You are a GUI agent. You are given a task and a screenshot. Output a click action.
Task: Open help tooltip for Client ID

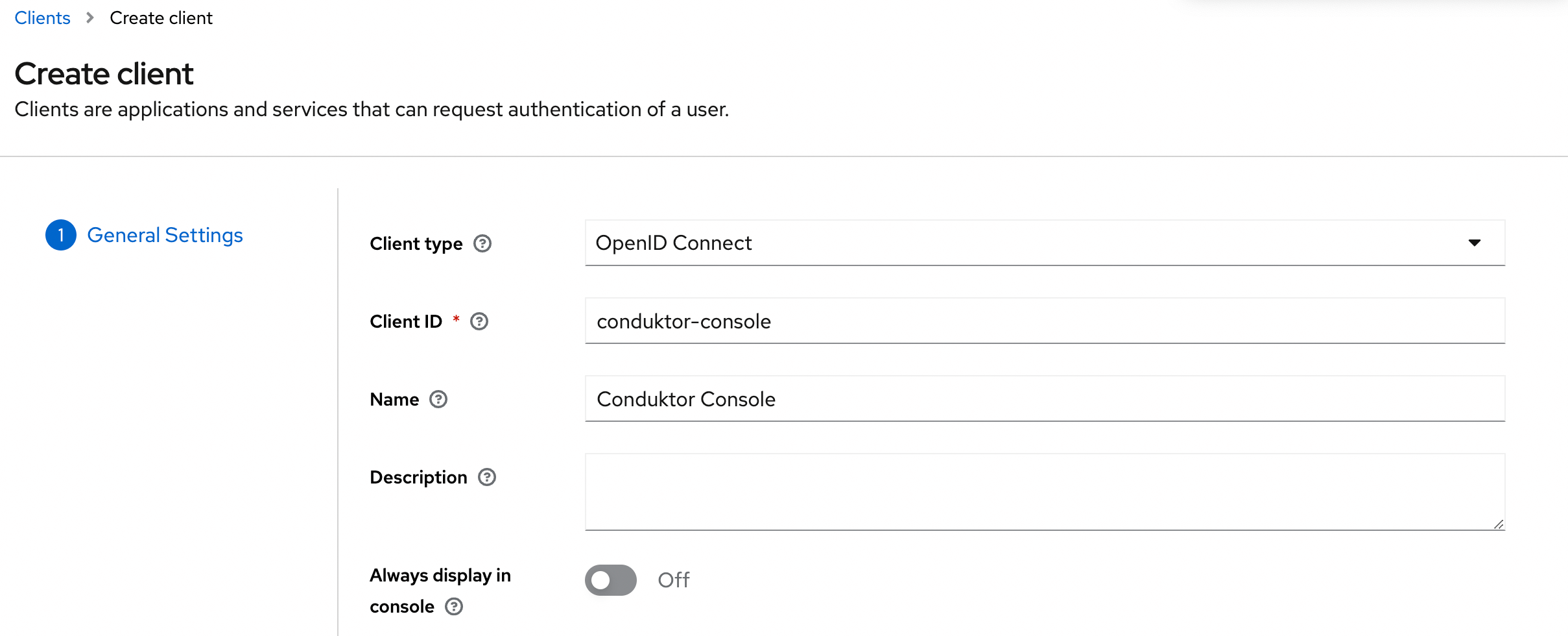pos(479,321)
